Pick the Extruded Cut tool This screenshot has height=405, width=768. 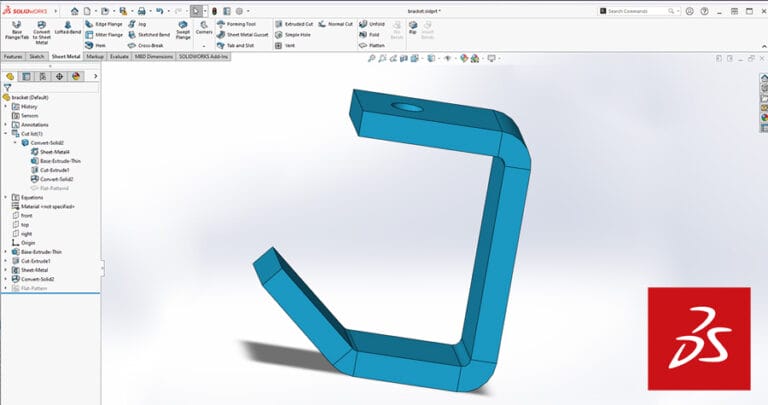click(295, 22)
